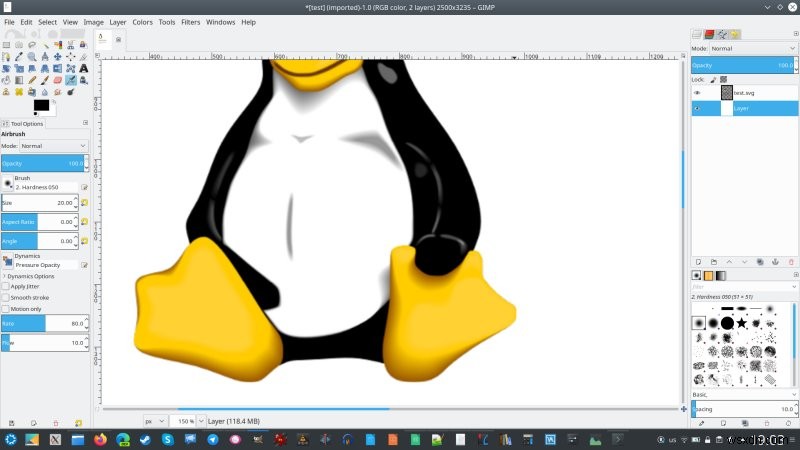This screenshot has width=800, height=450.
Task: Activate the Rectangle Select tool
Action: pyautogui.click(x=6, y=44)
